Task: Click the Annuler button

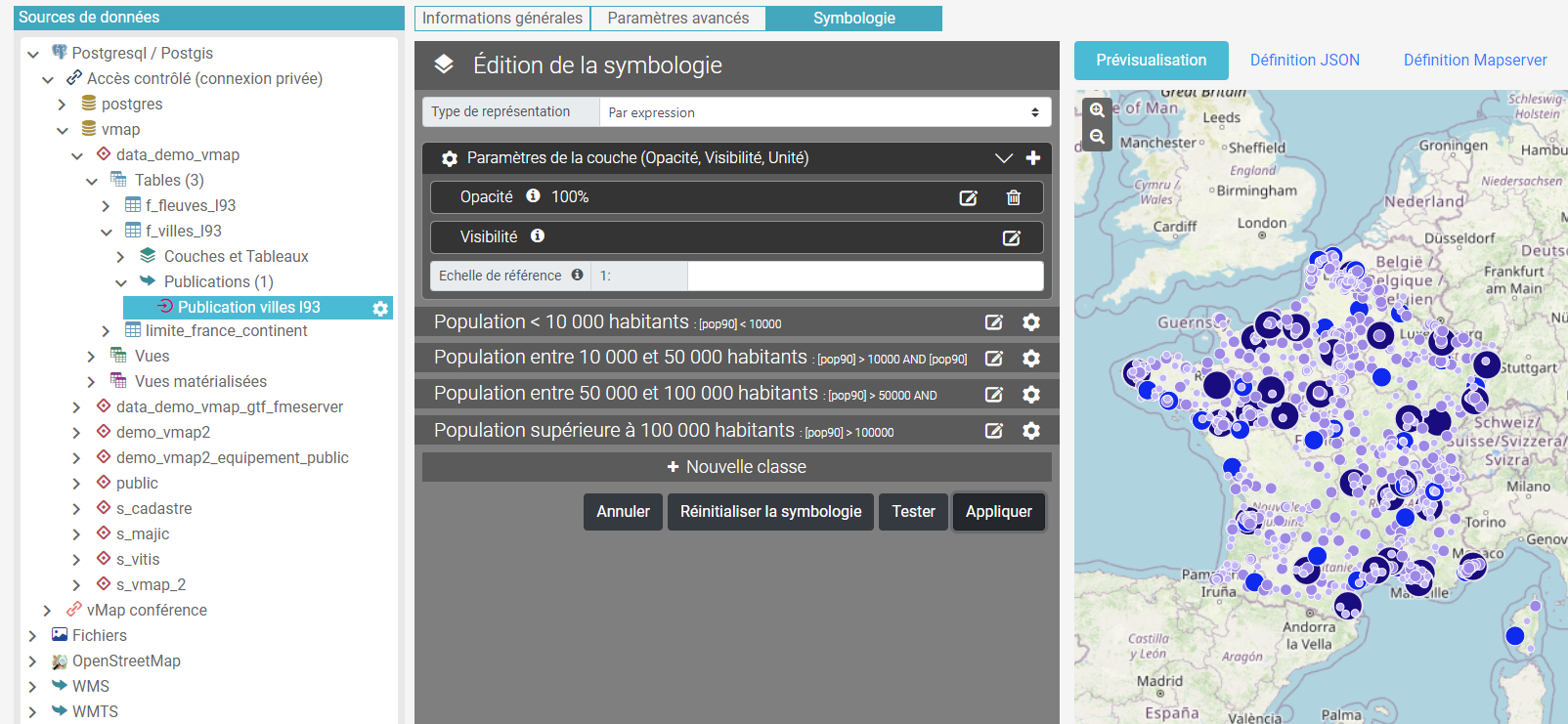Action: (x=623, y=512)
